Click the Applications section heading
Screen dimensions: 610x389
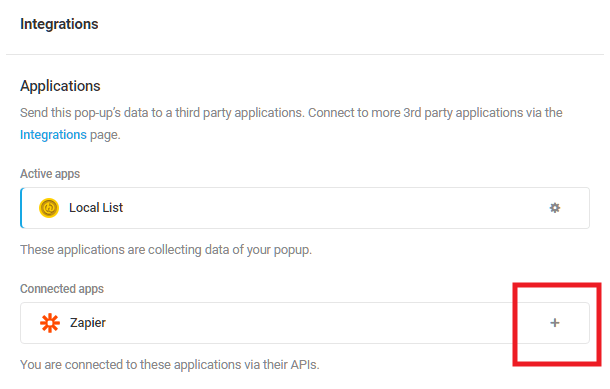(x=60, y=86)
